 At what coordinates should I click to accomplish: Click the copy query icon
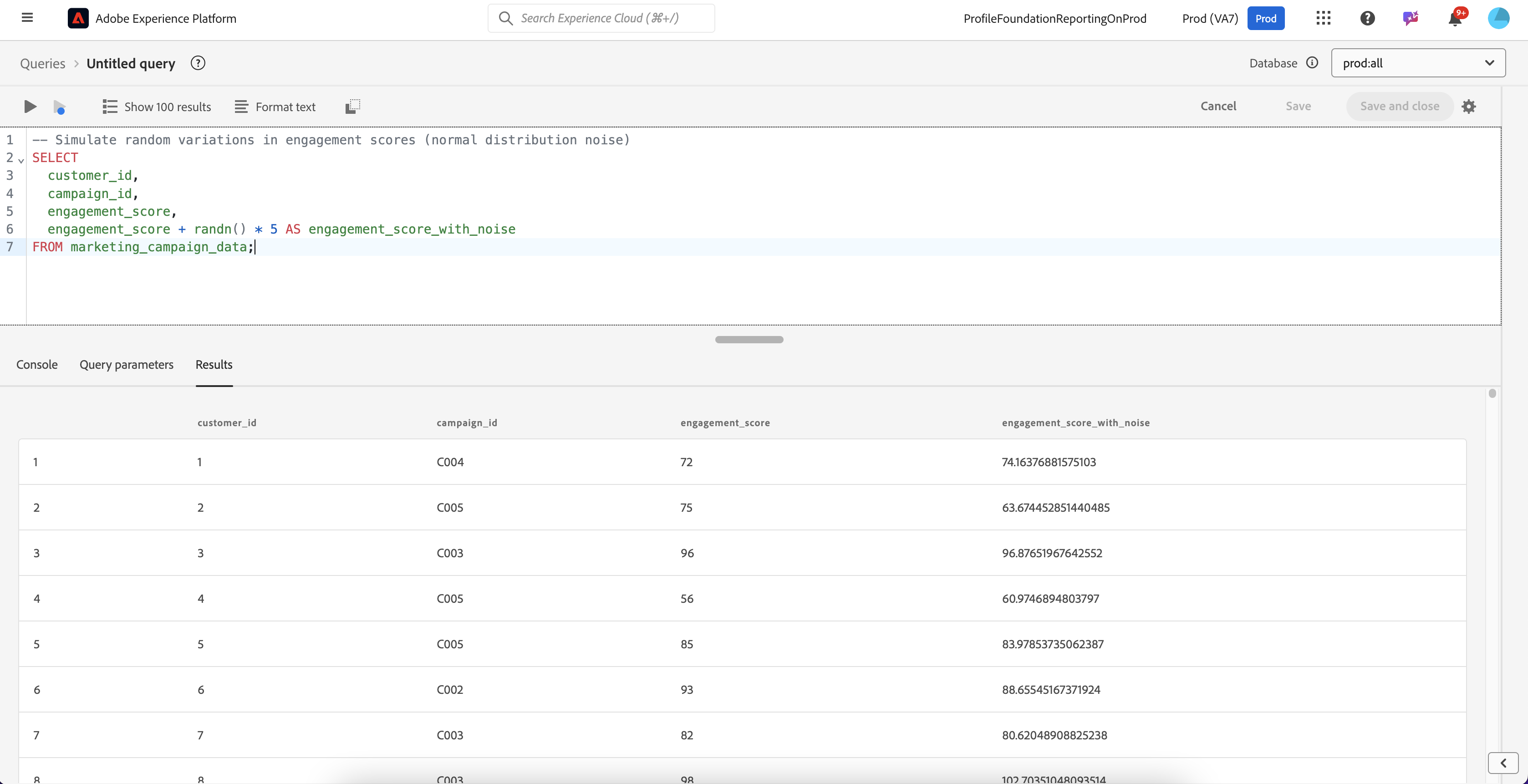click(x=352, y=107)
